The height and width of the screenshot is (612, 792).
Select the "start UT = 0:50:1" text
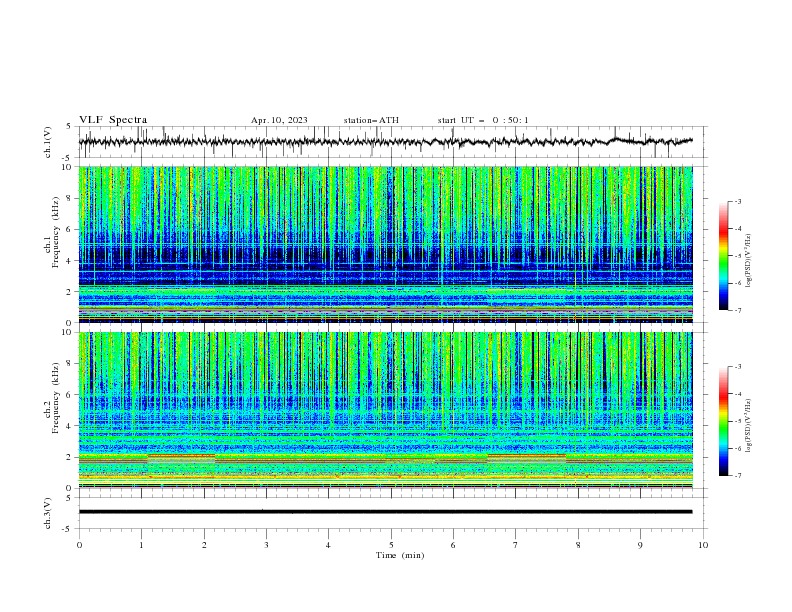point(483,120)
